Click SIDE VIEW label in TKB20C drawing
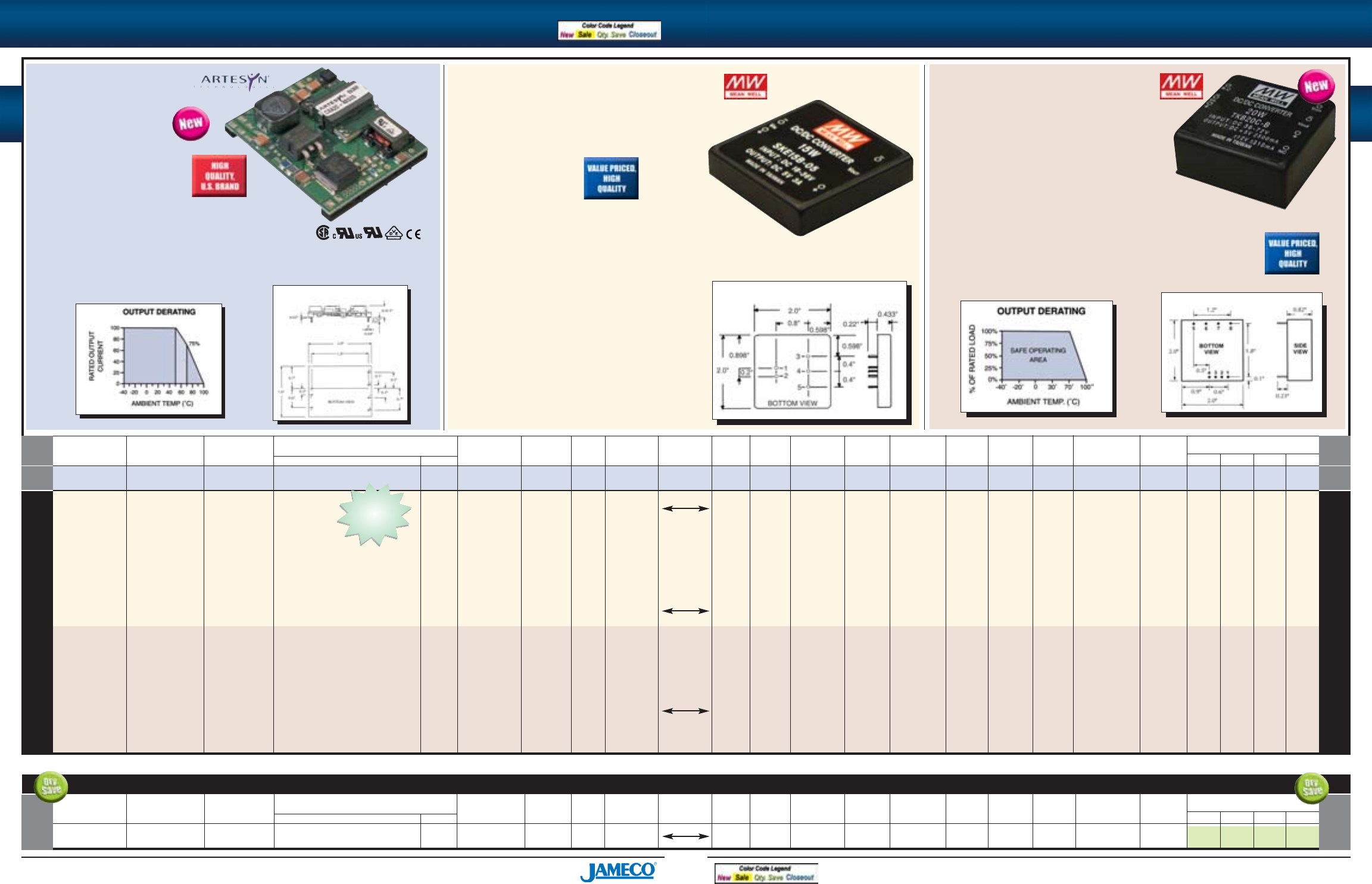Screen dimensions: 1372x884 click(1301, 348)
